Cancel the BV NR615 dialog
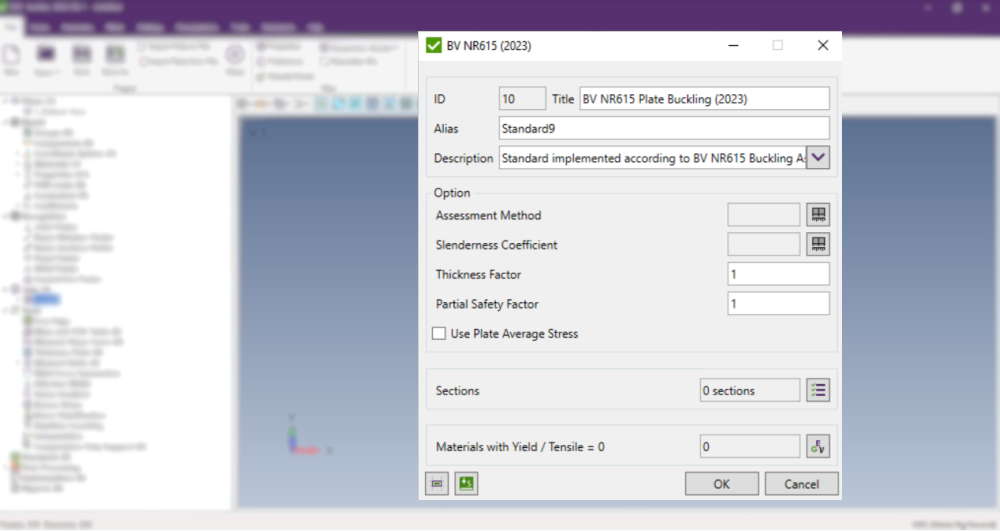This screenshot has height=531, width=1000. [x=802, y=484]
